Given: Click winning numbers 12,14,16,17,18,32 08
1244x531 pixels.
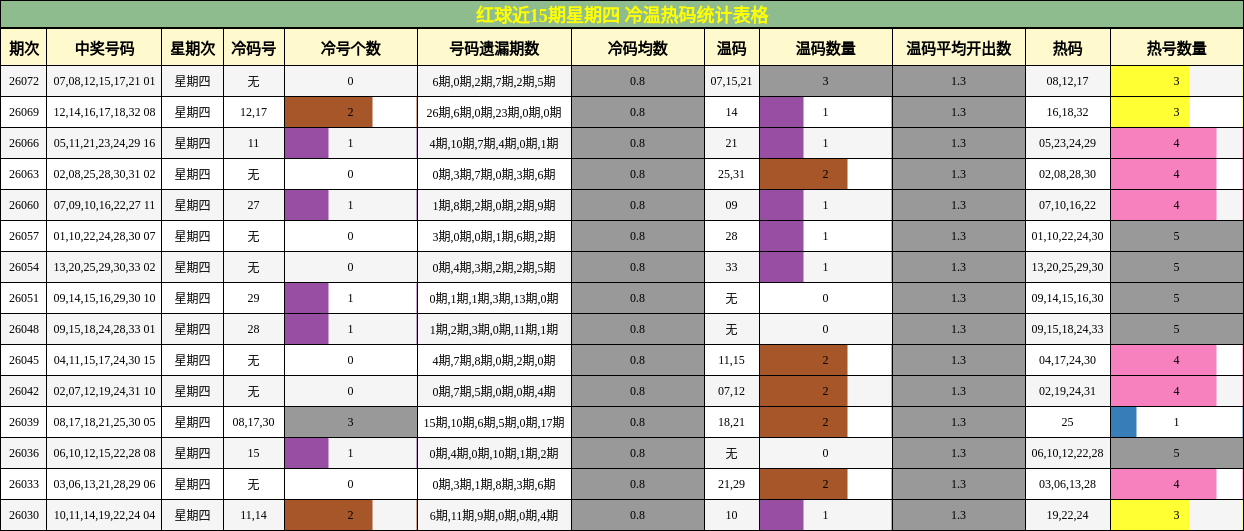Looking at the screenshot, I should click(x=105, y=112).
